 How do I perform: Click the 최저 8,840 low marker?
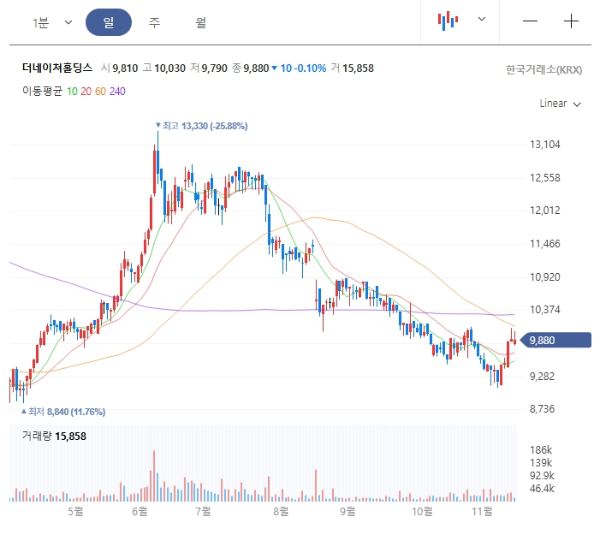click(x=63, y=412)
